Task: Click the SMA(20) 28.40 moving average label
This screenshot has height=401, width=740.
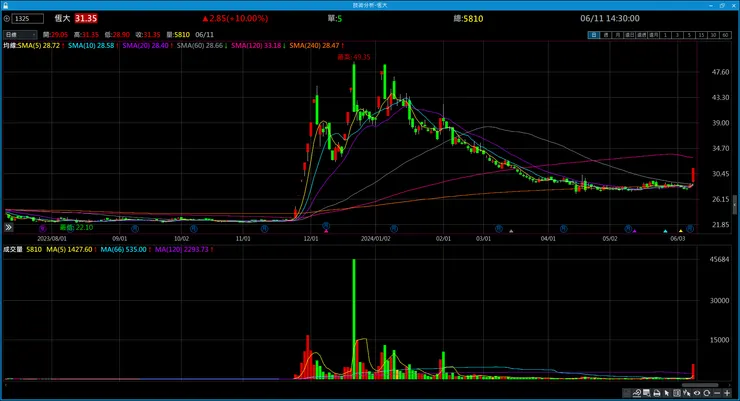Action: [147, 46]
